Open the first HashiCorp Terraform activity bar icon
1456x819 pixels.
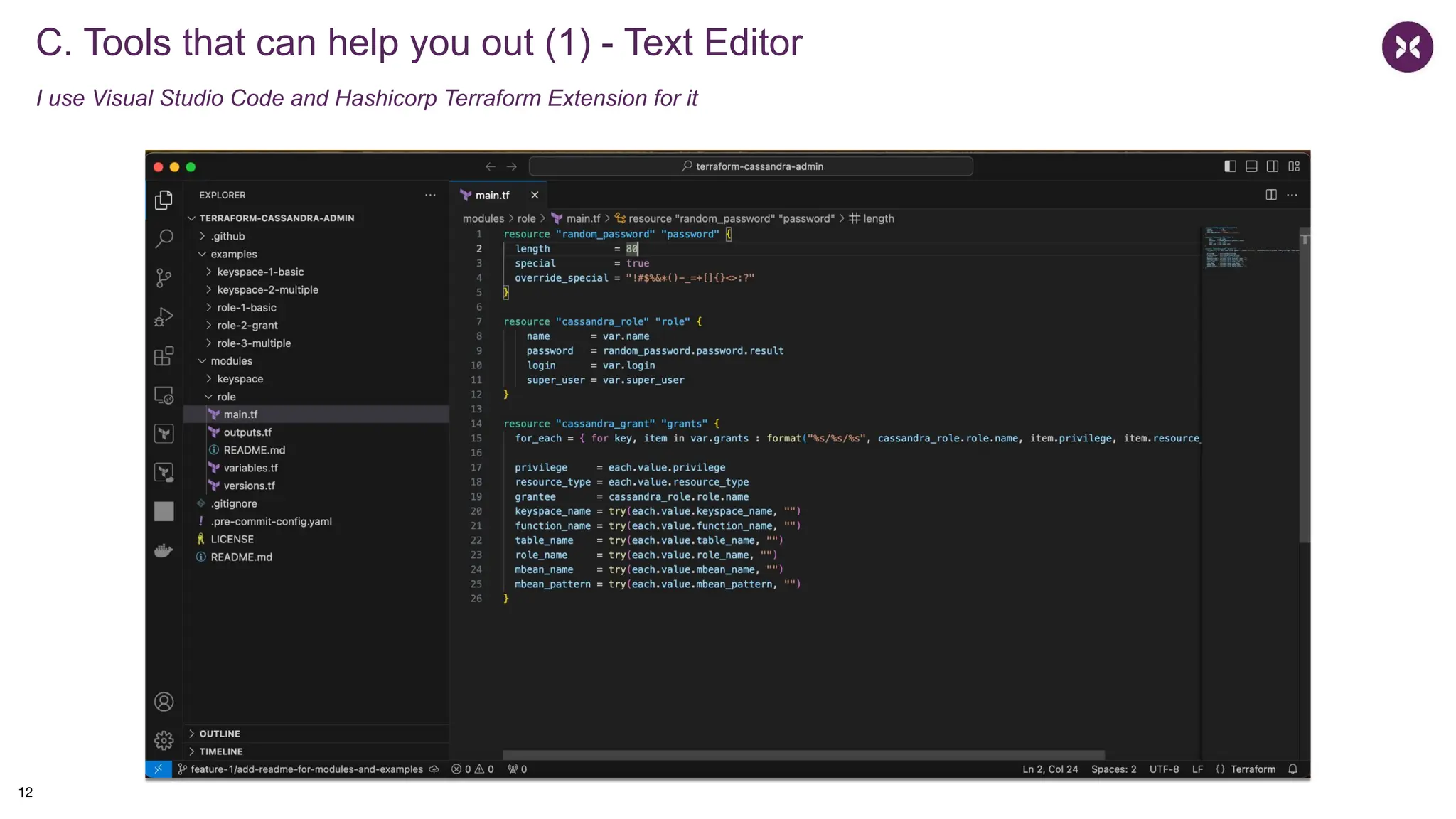[x=164, y=434]
